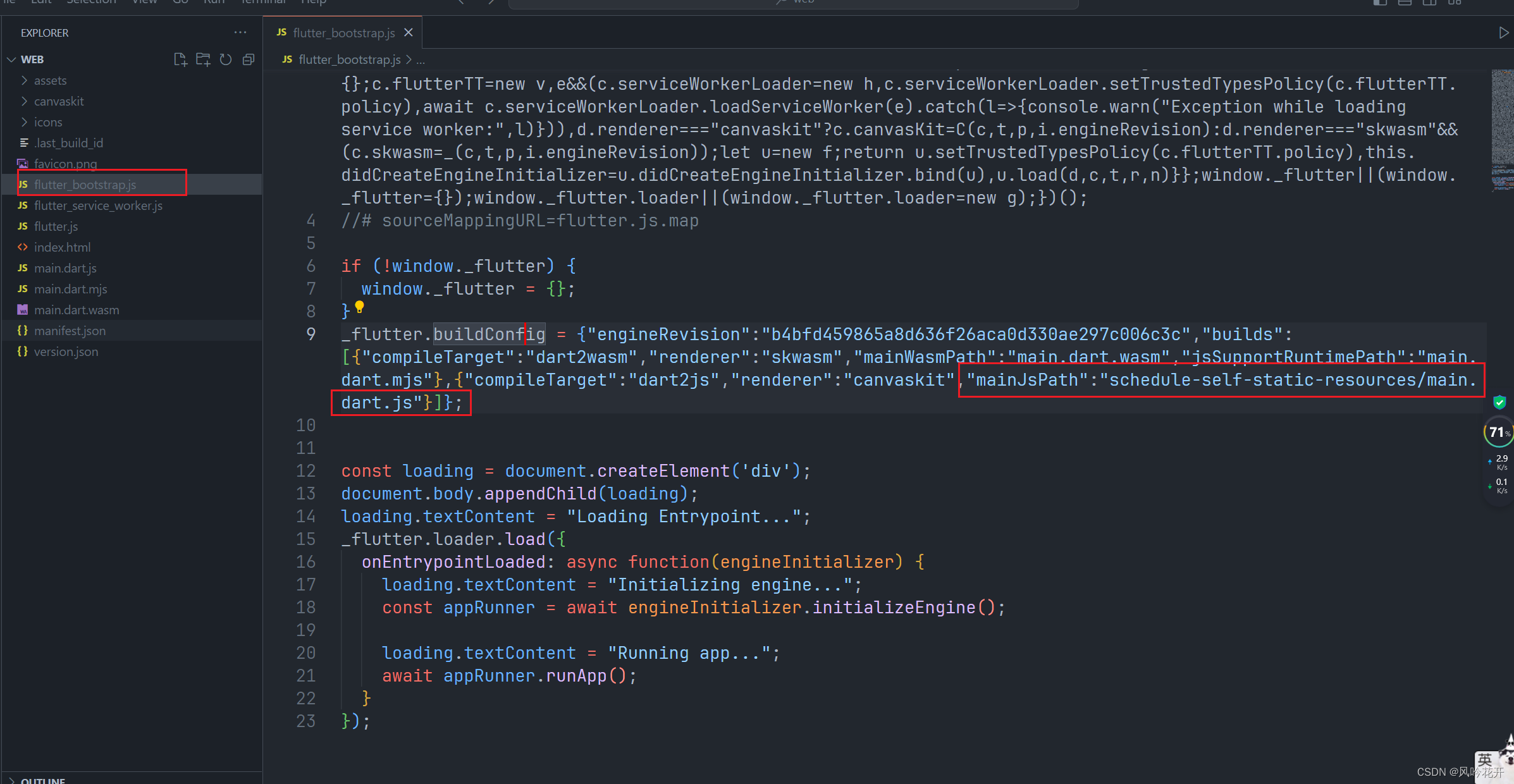Screen dimensions: 1514x784
Task: Click the lightbulb code action on line 8
Action: coord(359,307)
